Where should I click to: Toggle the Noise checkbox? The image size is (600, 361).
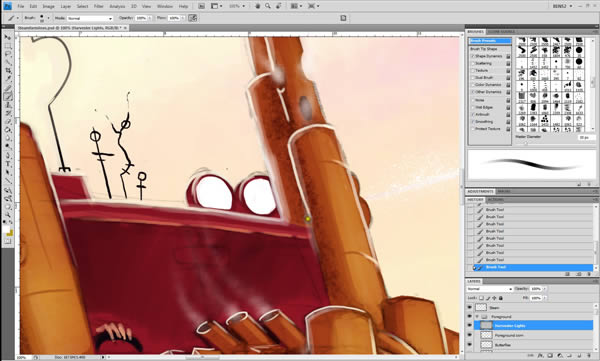tap(473, 100)
